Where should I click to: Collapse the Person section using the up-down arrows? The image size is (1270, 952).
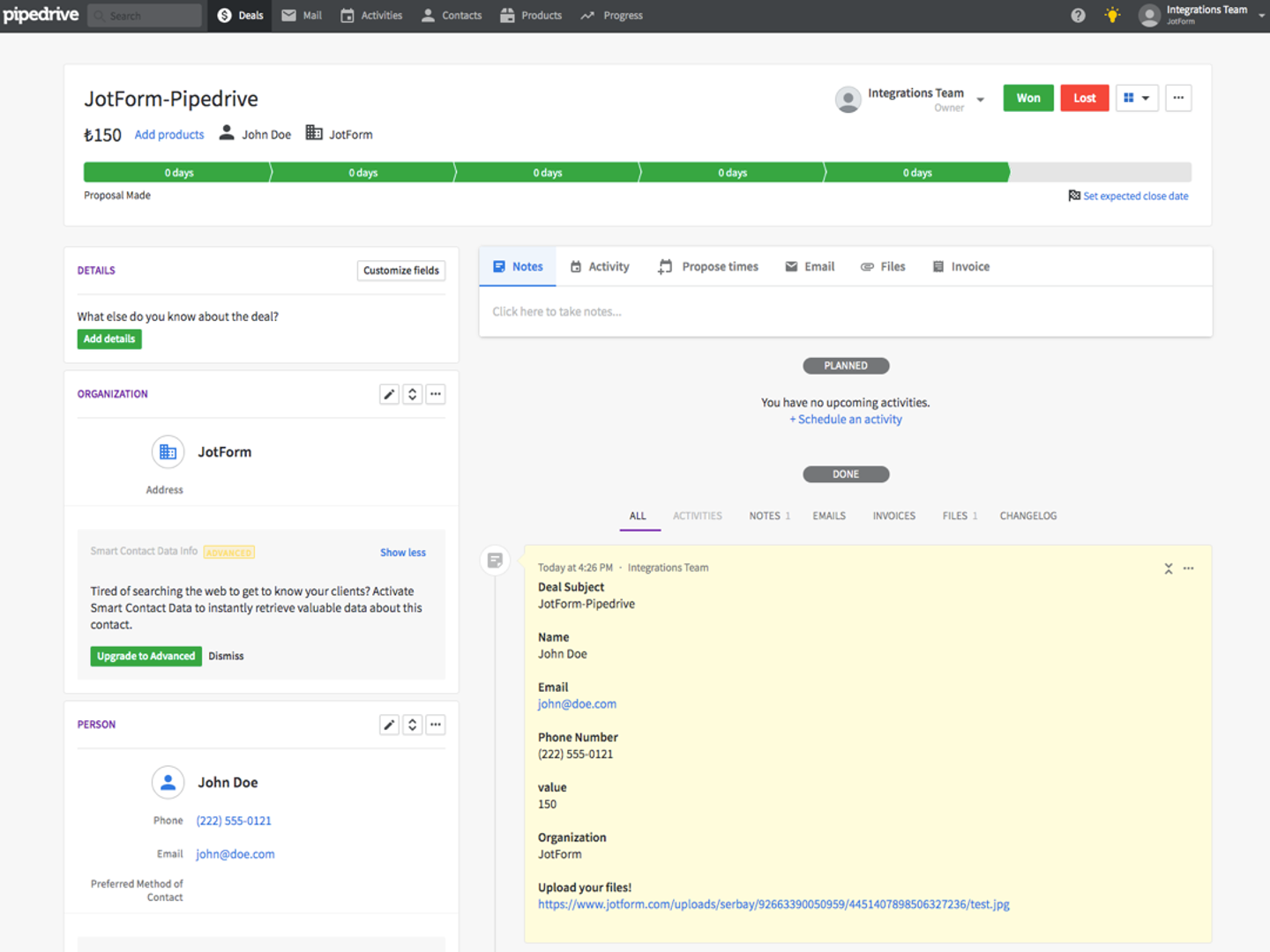point(412,725)
